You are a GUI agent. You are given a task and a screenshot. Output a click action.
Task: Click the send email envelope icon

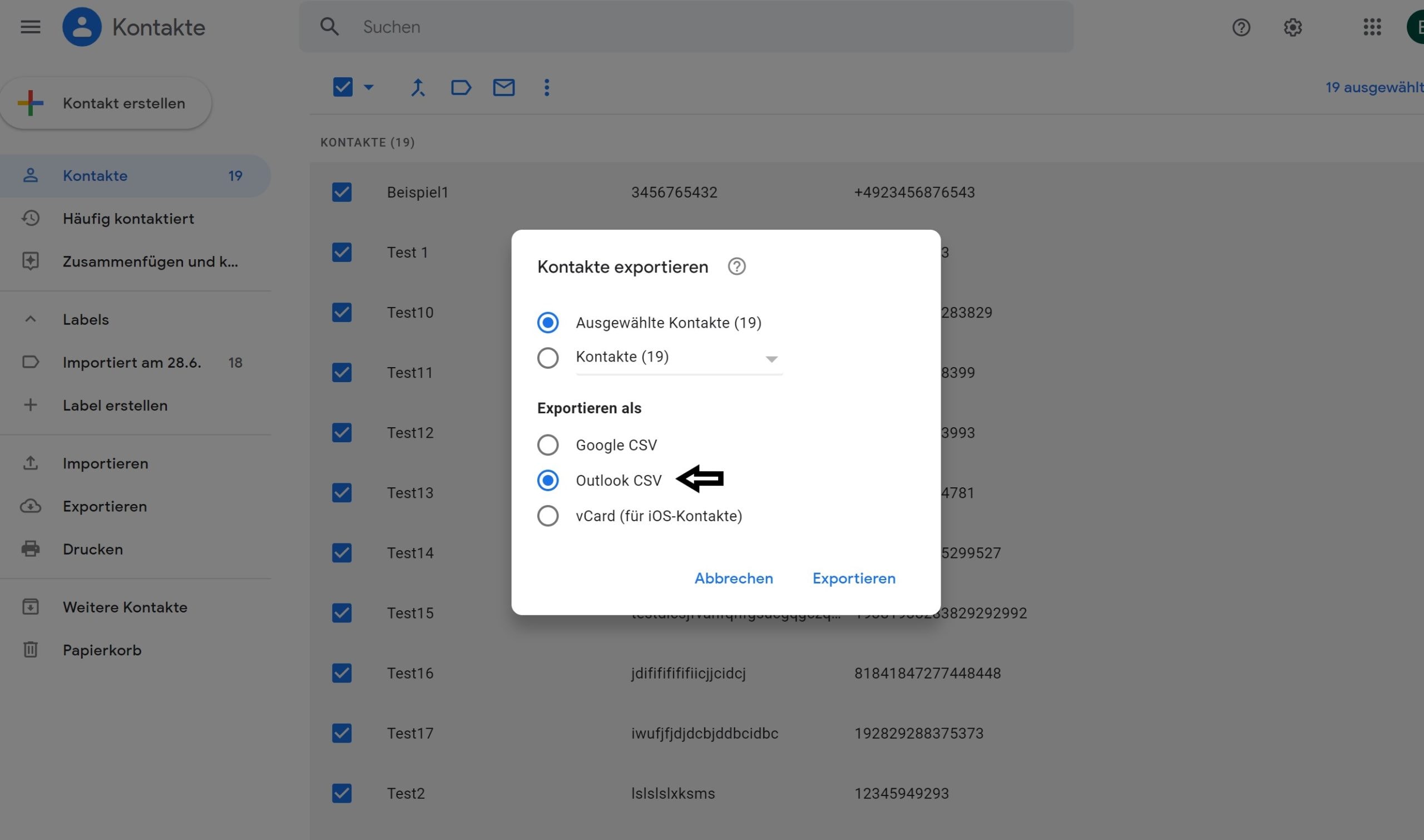504,88
